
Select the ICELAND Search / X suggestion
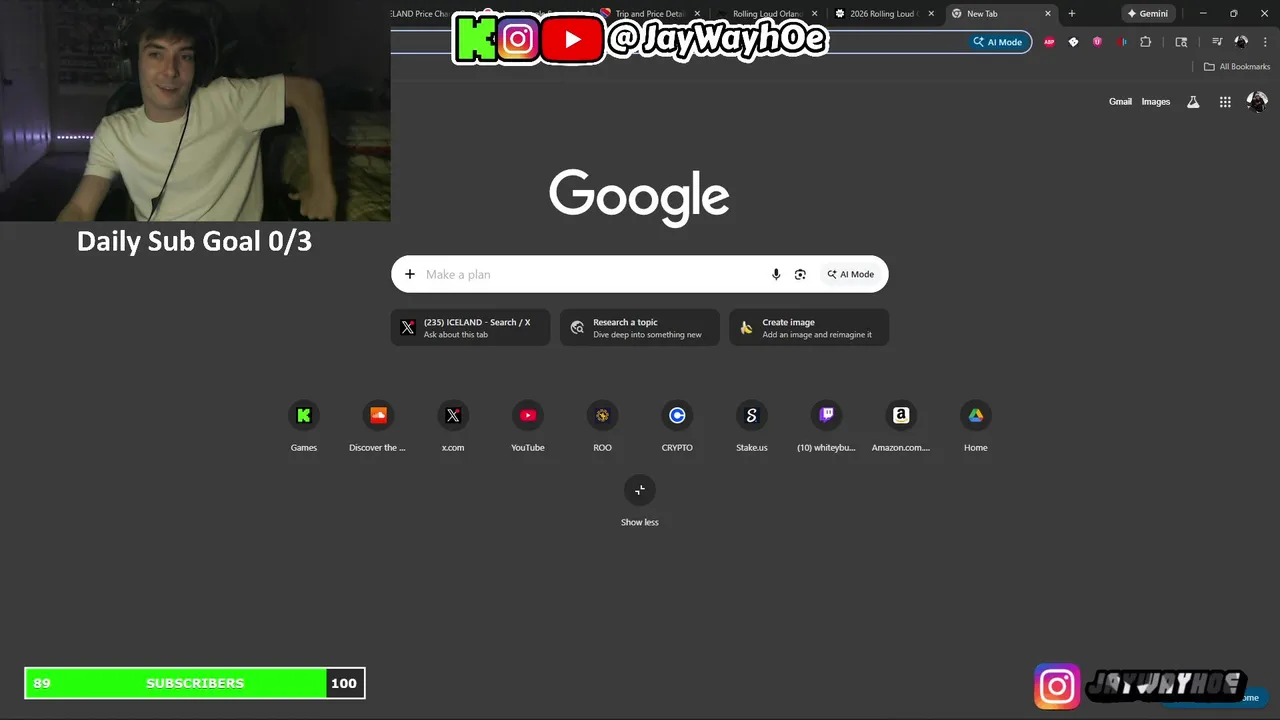coord(471,328)
